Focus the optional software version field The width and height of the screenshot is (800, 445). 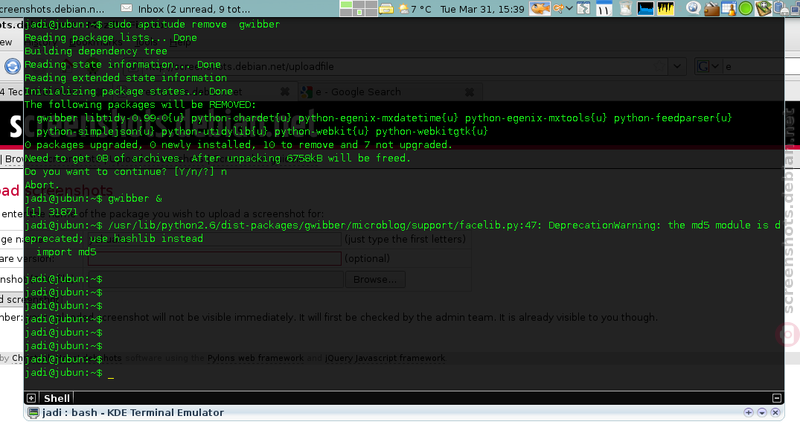click(214, 259)
